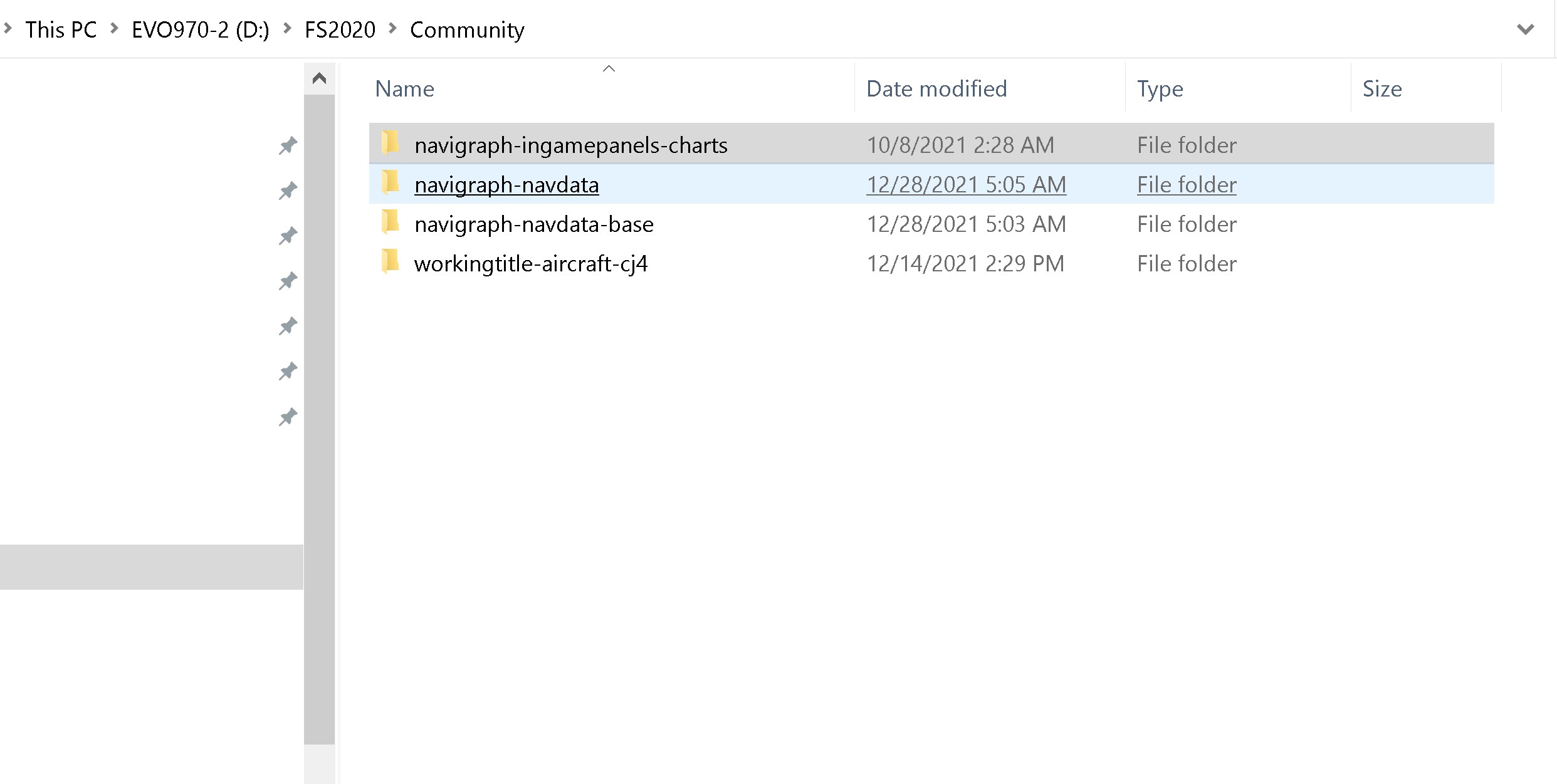
Task: Navigate to This PC breadcrumb
Action: click(61, 29)
